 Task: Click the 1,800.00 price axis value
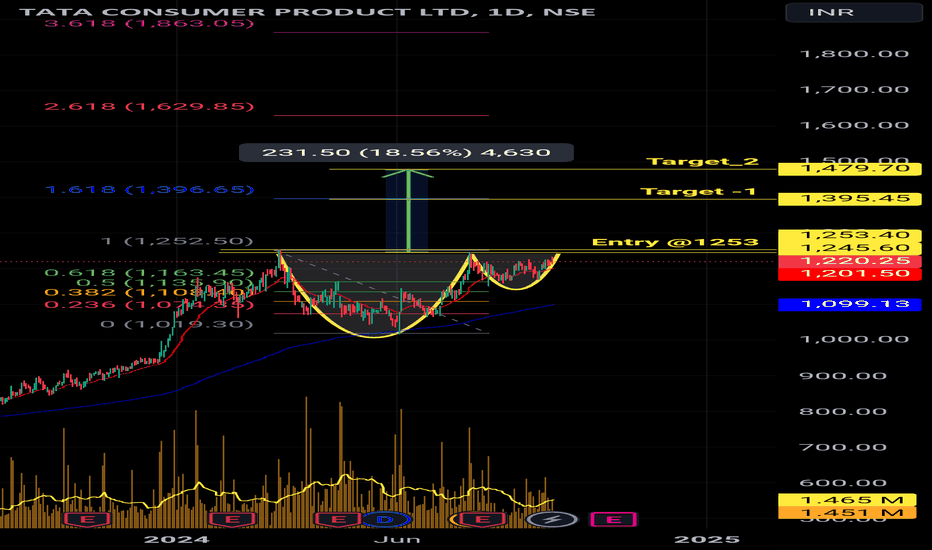click(855, 54)
